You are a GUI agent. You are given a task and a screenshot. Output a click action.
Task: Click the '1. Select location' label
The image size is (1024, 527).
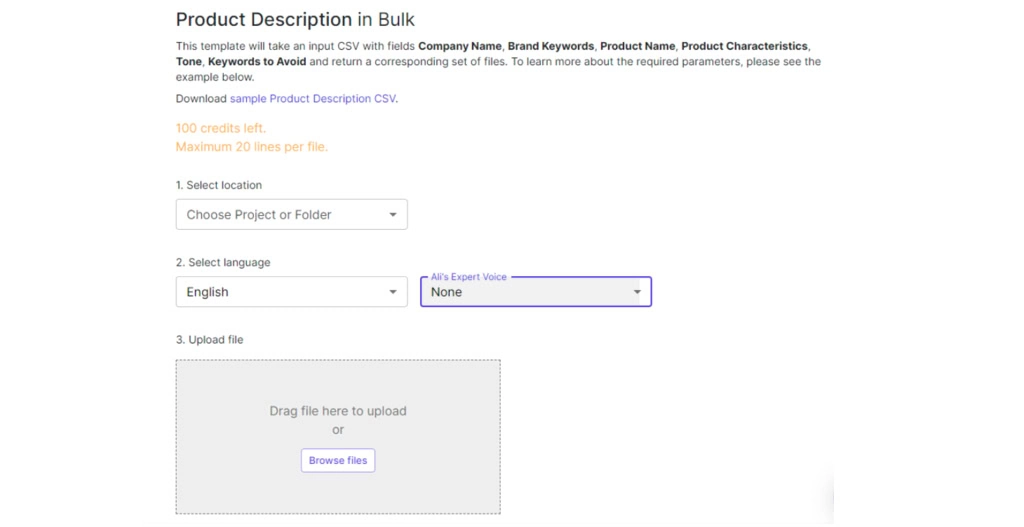coord(219,185)
